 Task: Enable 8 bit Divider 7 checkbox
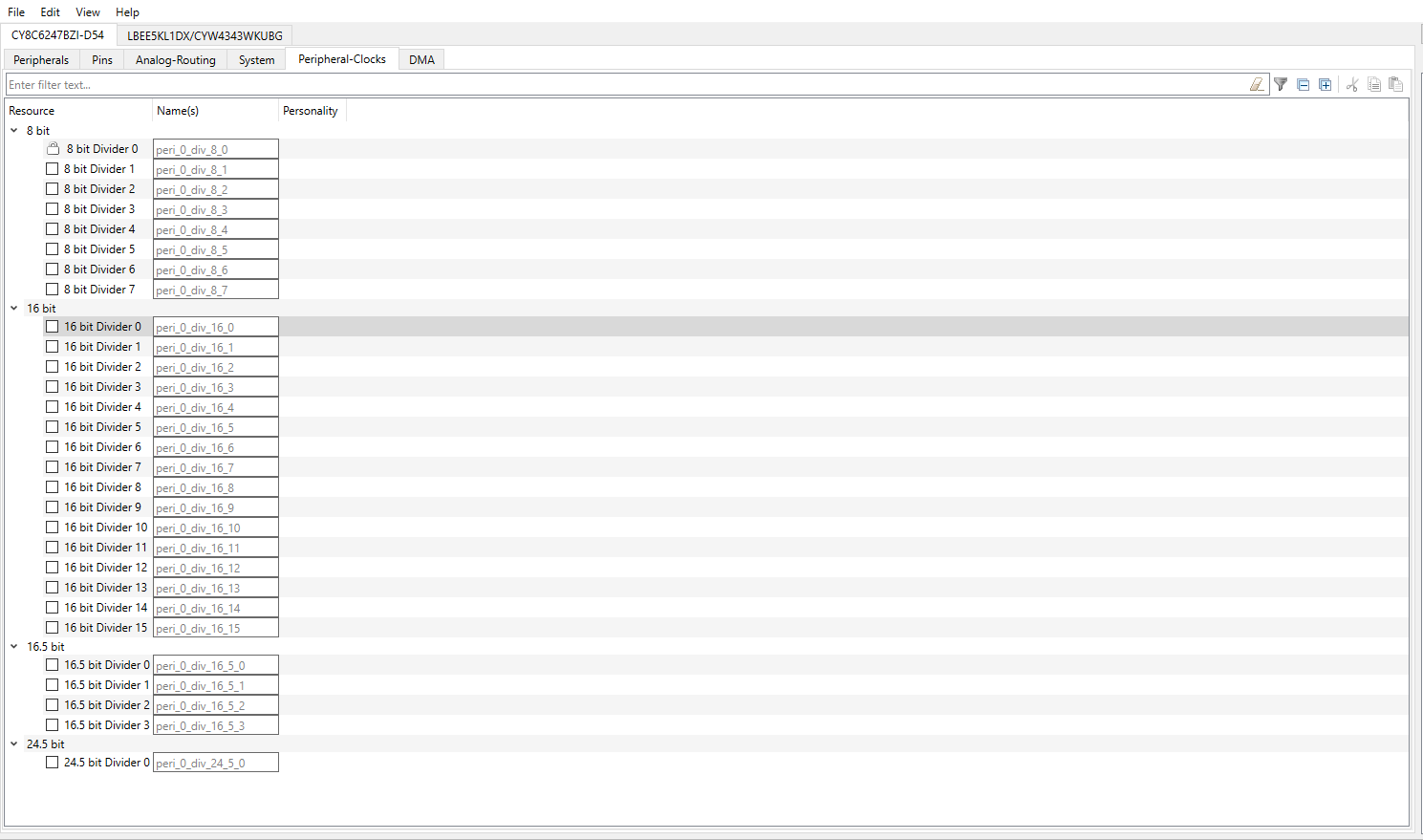tap(53, 289)
